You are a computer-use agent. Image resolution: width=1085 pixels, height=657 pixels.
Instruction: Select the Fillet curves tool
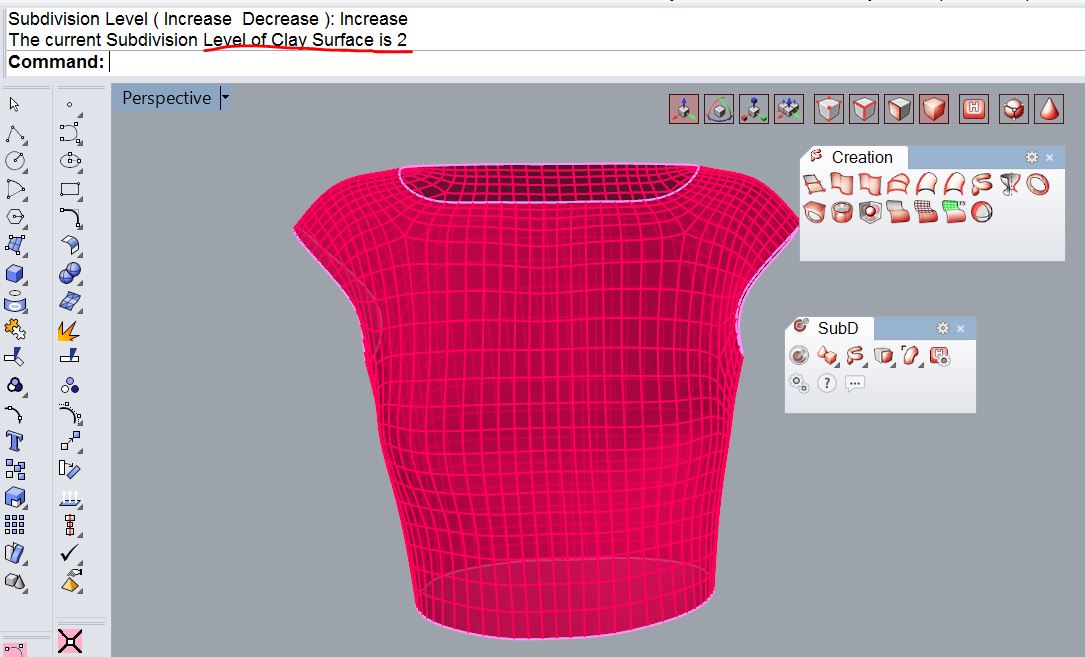[70, 217]
